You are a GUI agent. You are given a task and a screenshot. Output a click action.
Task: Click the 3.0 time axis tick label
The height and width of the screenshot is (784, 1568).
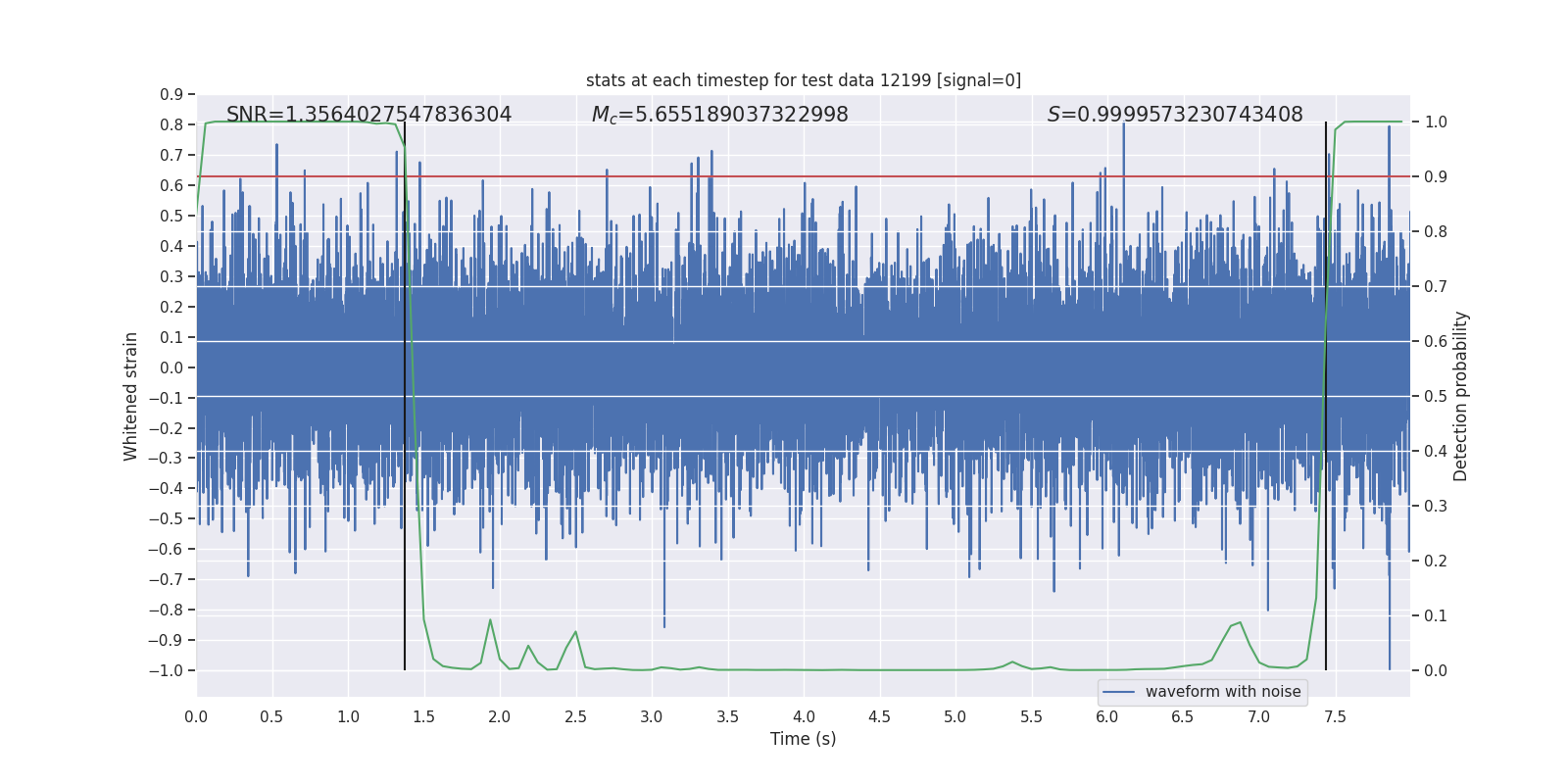click(x=652, y=716)
